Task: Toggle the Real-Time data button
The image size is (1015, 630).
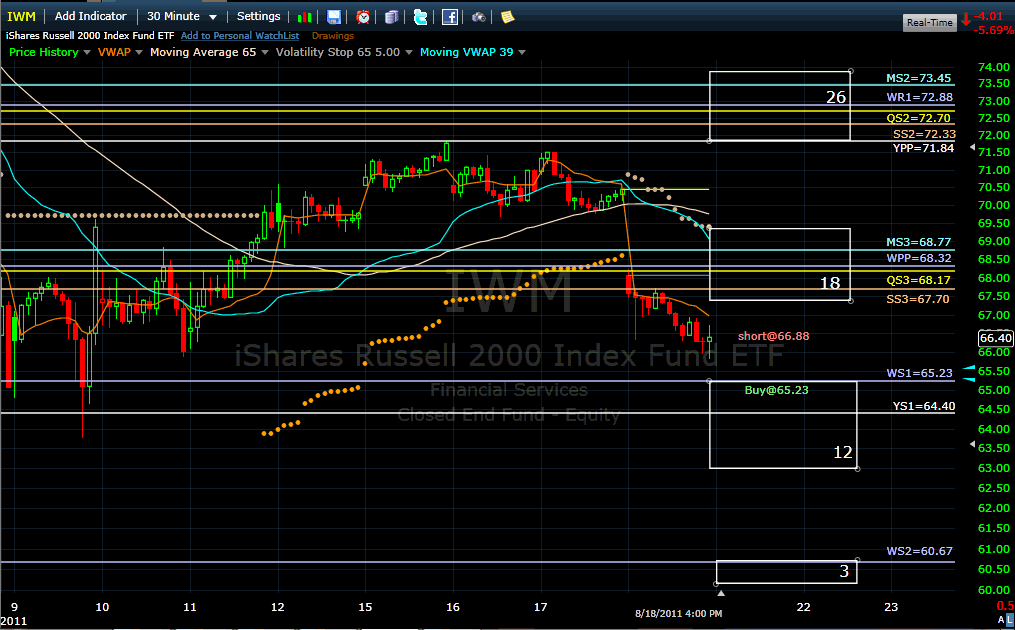Action: click(928, 22)
